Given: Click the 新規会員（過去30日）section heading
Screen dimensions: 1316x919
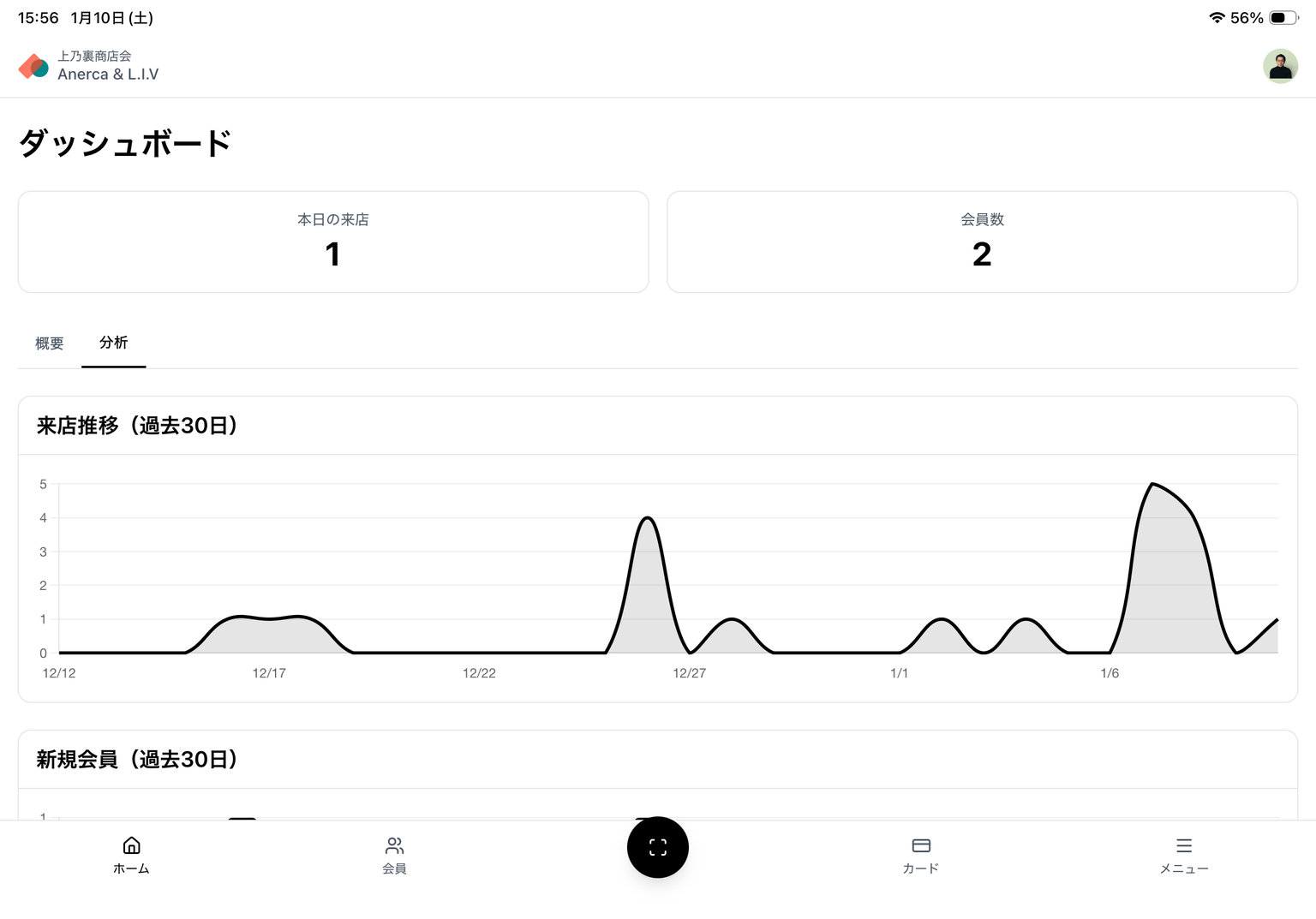Looking at the screenshot, I should [137, 760].
